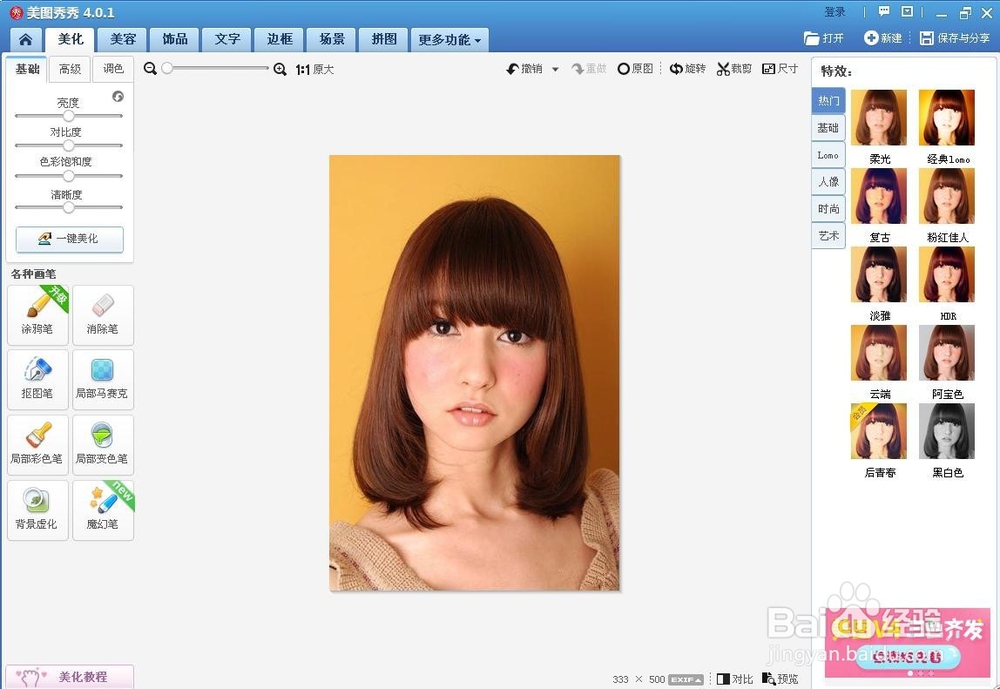Switch to the 边框 frames tab
1000x689 pixels.
[x=279, y=40]
